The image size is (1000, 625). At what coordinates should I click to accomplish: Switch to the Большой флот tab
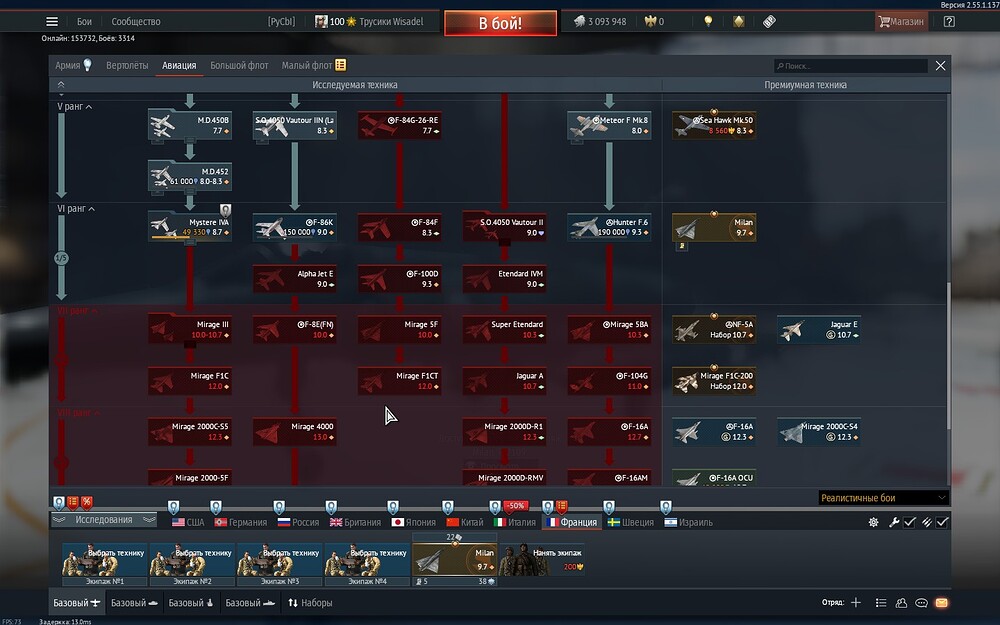239,65
